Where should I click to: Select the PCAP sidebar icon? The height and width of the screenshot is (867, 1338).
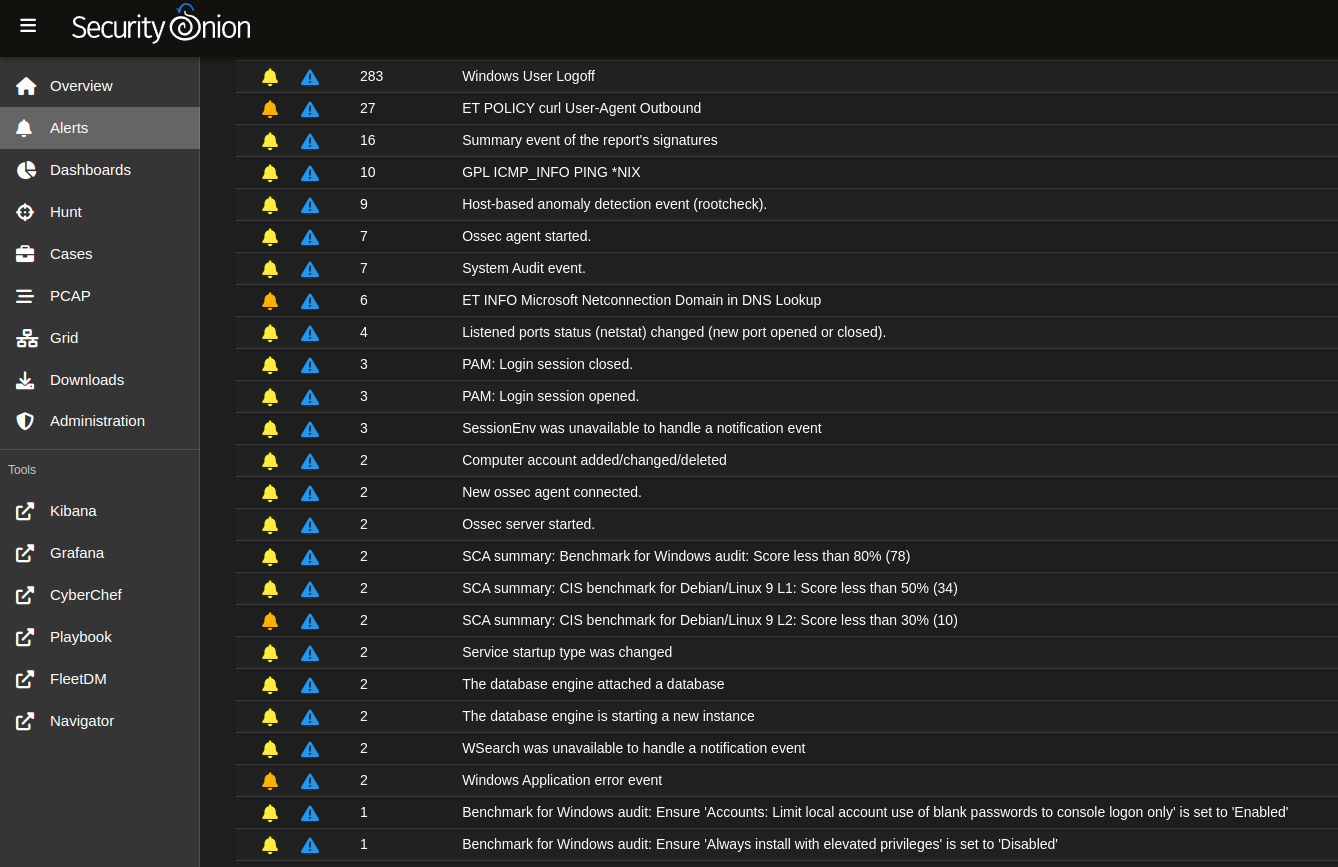(25, 296)
